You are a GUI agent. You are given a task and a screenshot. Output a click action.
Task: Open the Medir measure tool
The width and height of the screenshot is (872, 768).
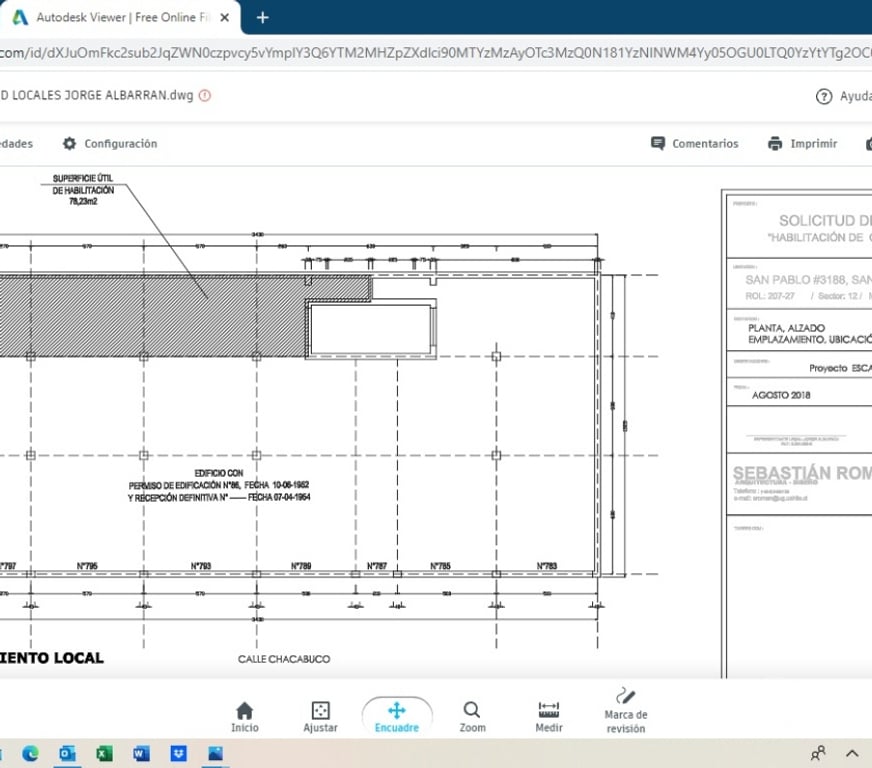coord(549,716)
